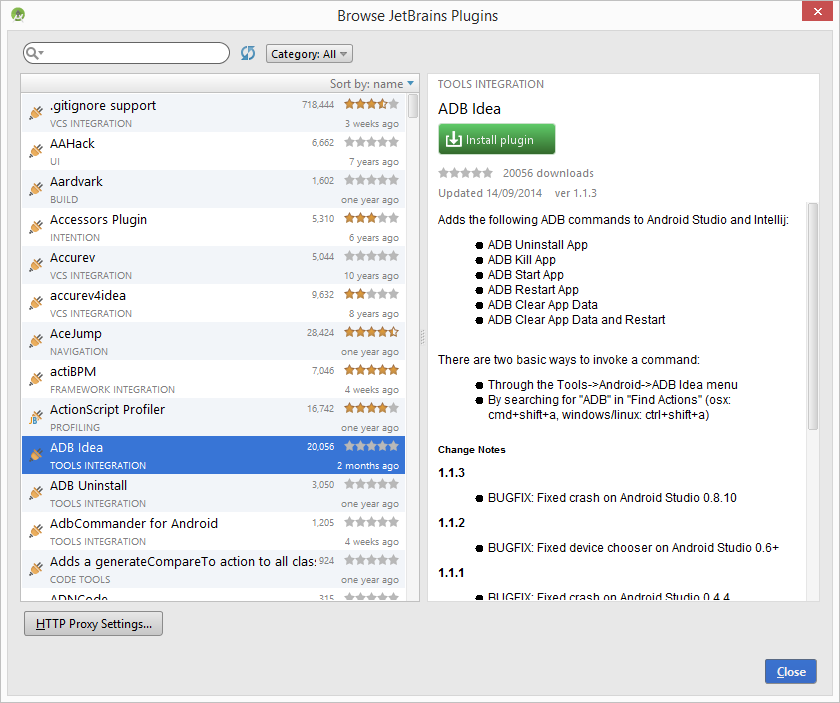The image size is (840, 703).
Task: Click the 'Change Notes' heading
Action: (x=471, y=450)
